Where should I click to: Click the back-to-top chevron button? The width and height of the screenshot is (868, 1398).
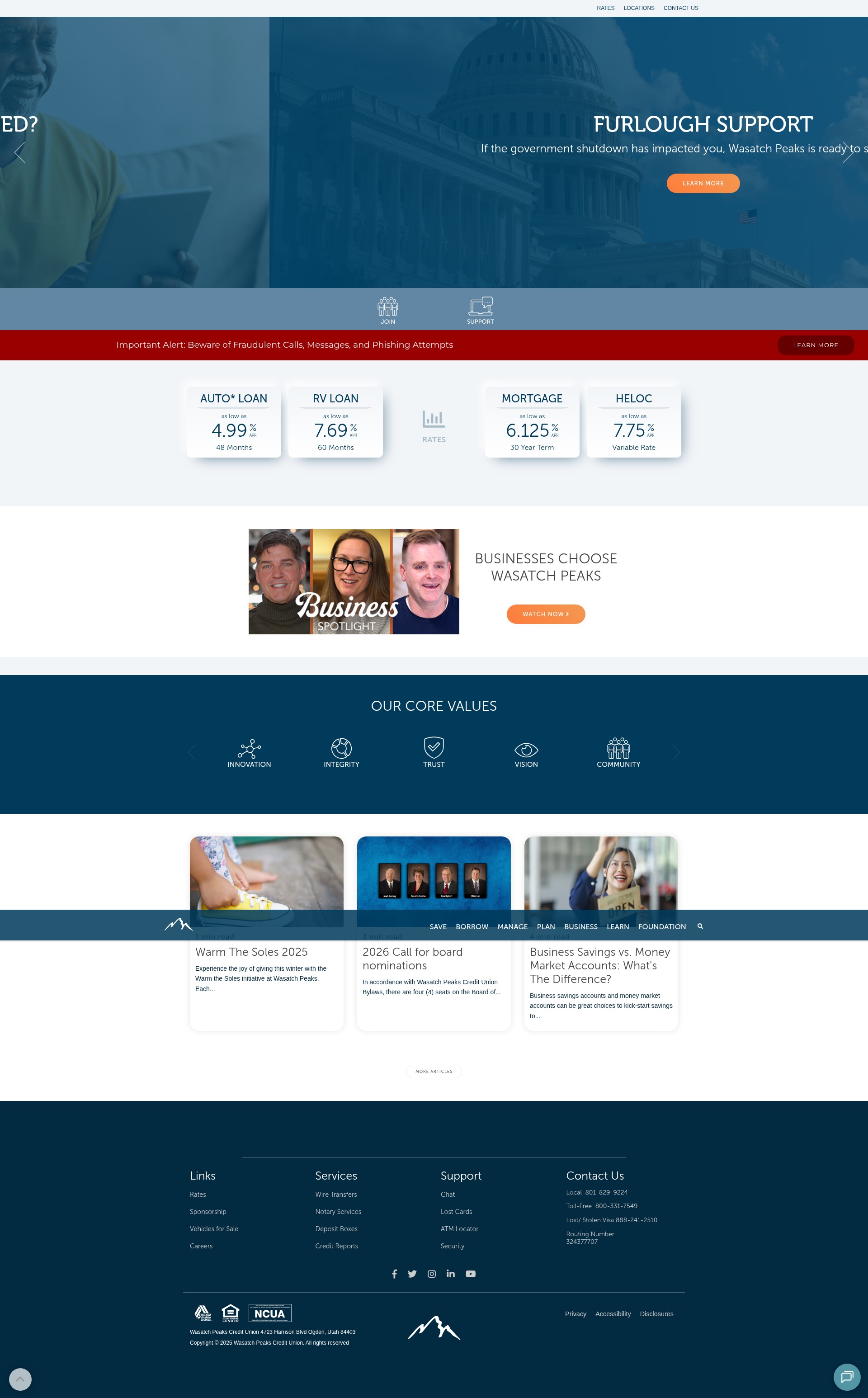point(20,1379)
